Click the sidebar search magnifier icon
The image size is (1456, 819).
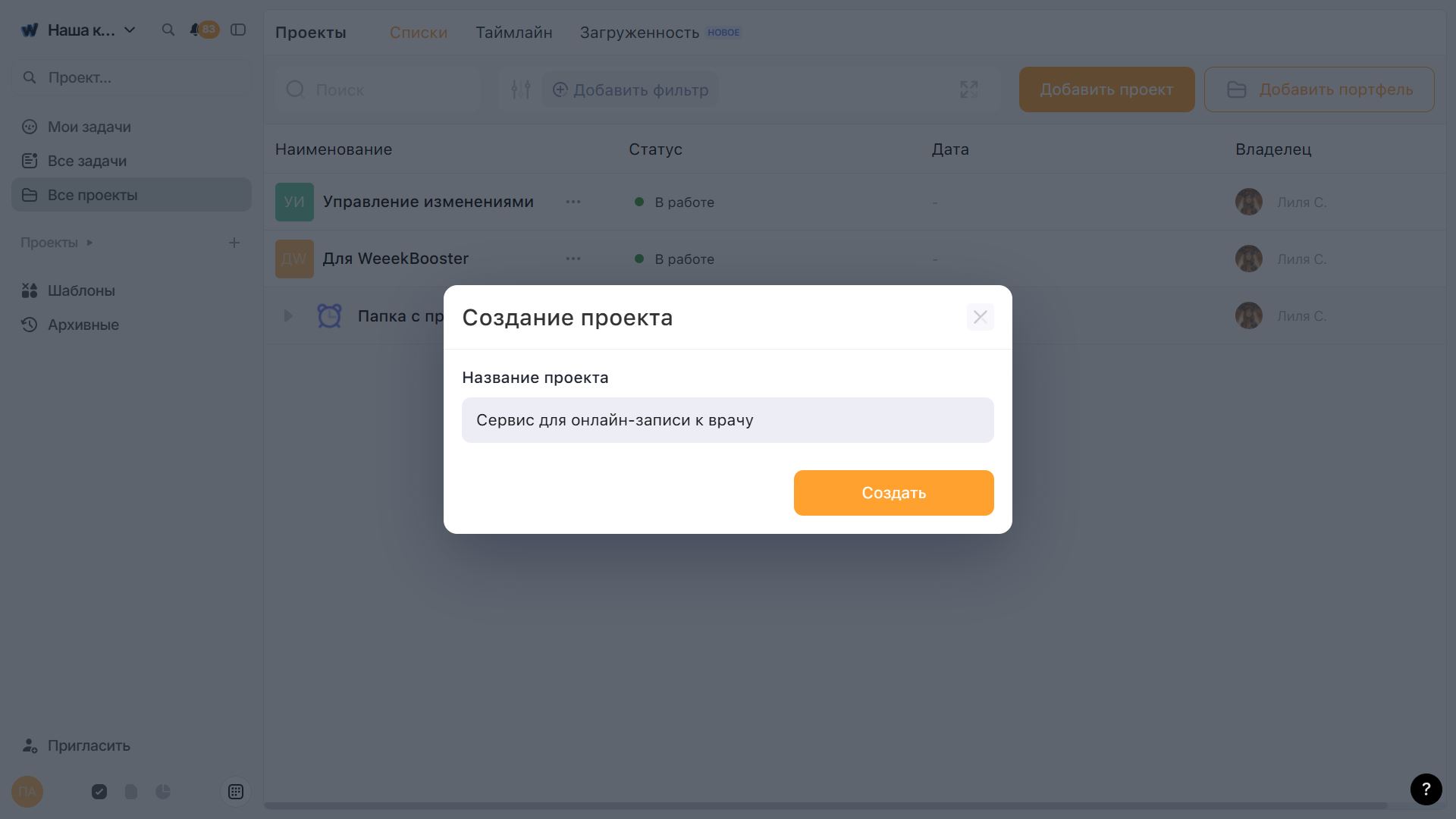(x=168, y=30)
